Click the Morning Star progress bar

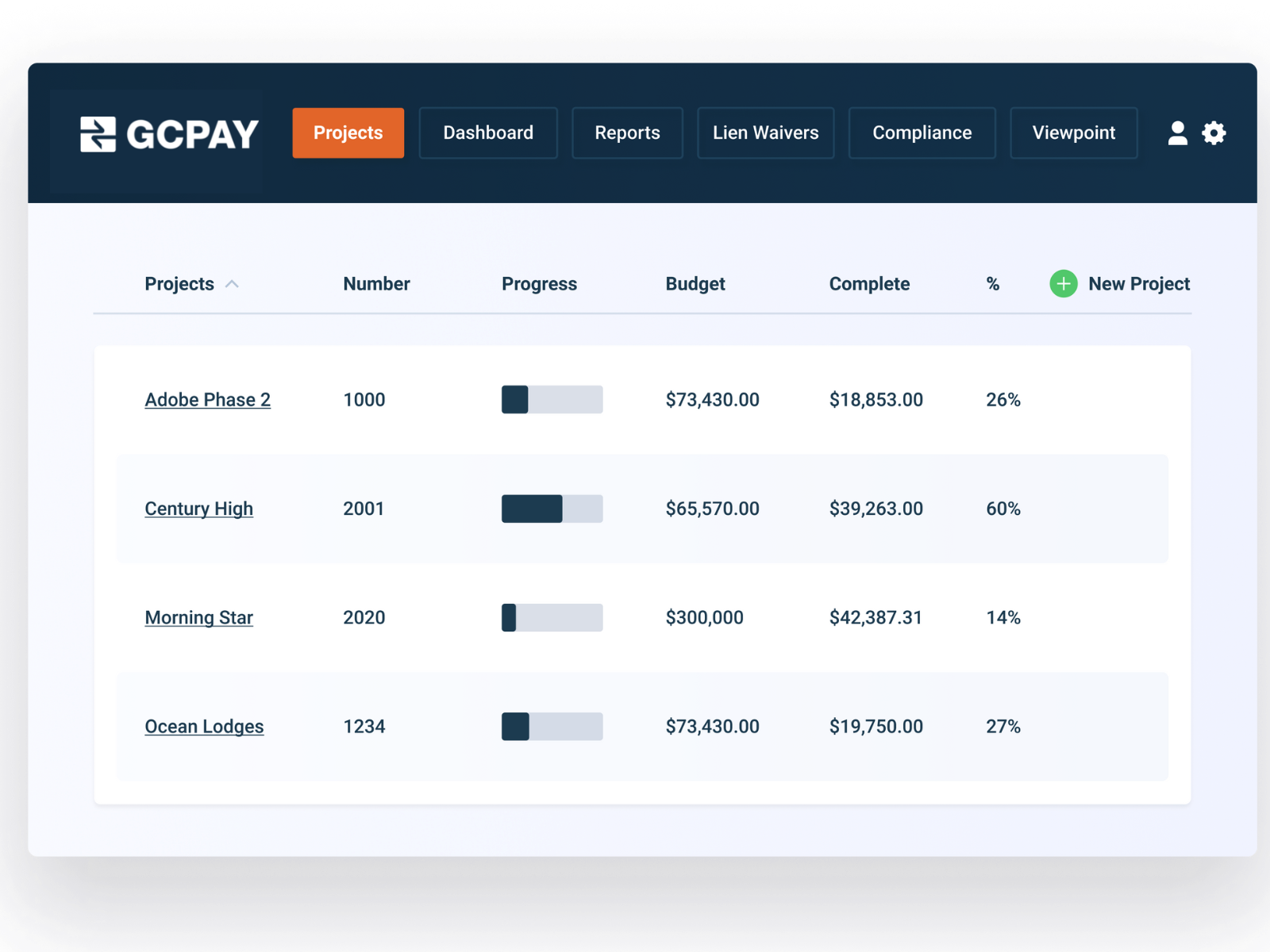(x=552, y=617)
